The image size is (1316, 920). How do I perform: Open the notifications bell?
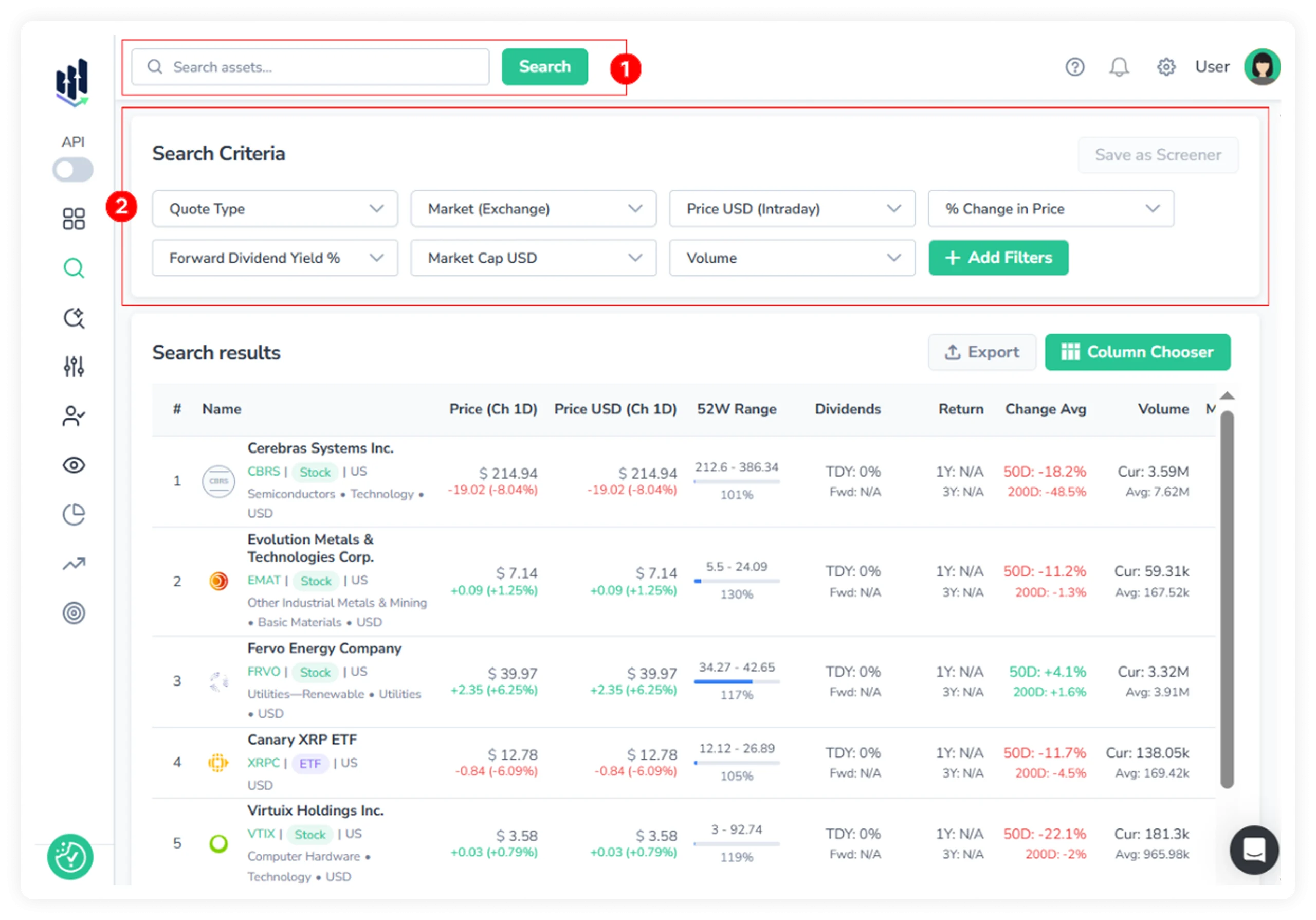(1119, 67)
